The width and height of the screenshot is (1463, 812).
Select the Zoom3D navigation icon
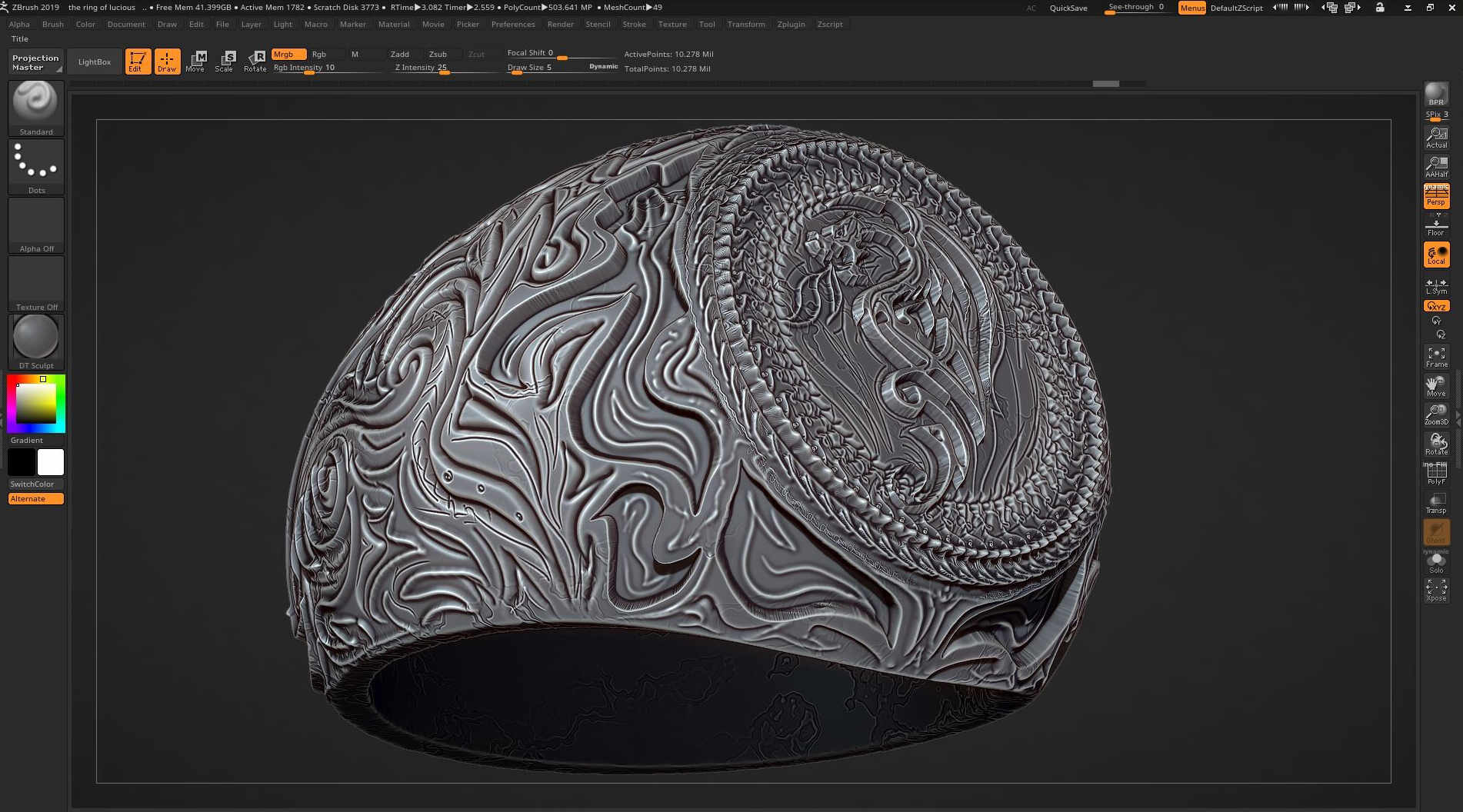pos(1436,415)
